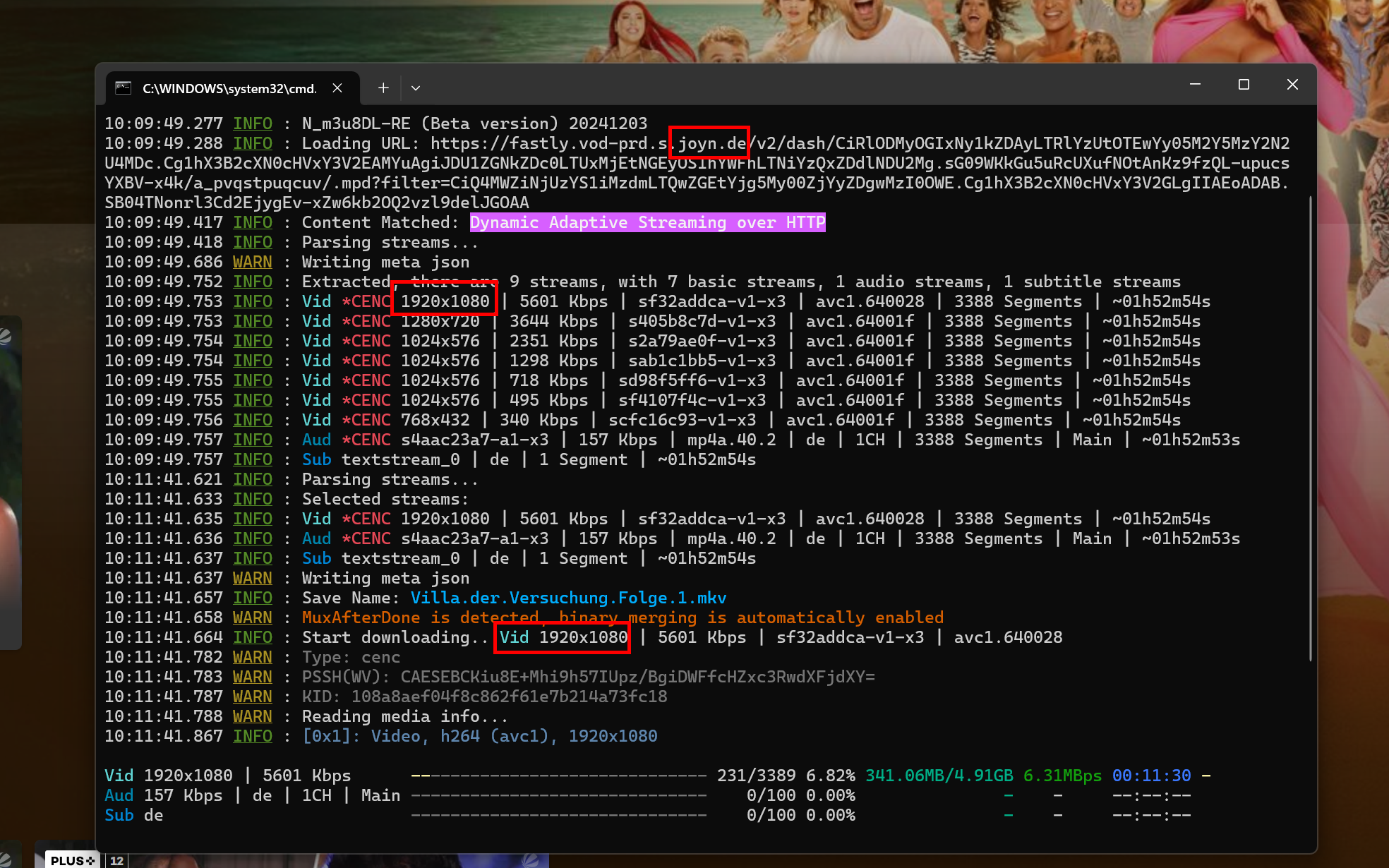Open a new terminal tab with plus
This screenshot has width=1389, height=868.
[383, 88]
